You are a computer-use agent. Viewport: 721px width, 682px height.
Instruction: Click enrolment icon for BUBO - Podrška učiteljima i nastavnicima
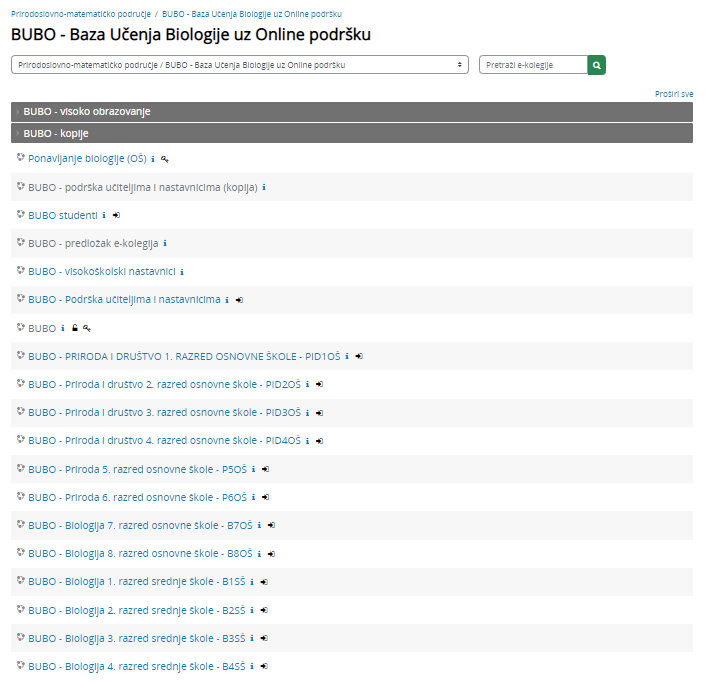pyautogui.click(x=239, y=300)
